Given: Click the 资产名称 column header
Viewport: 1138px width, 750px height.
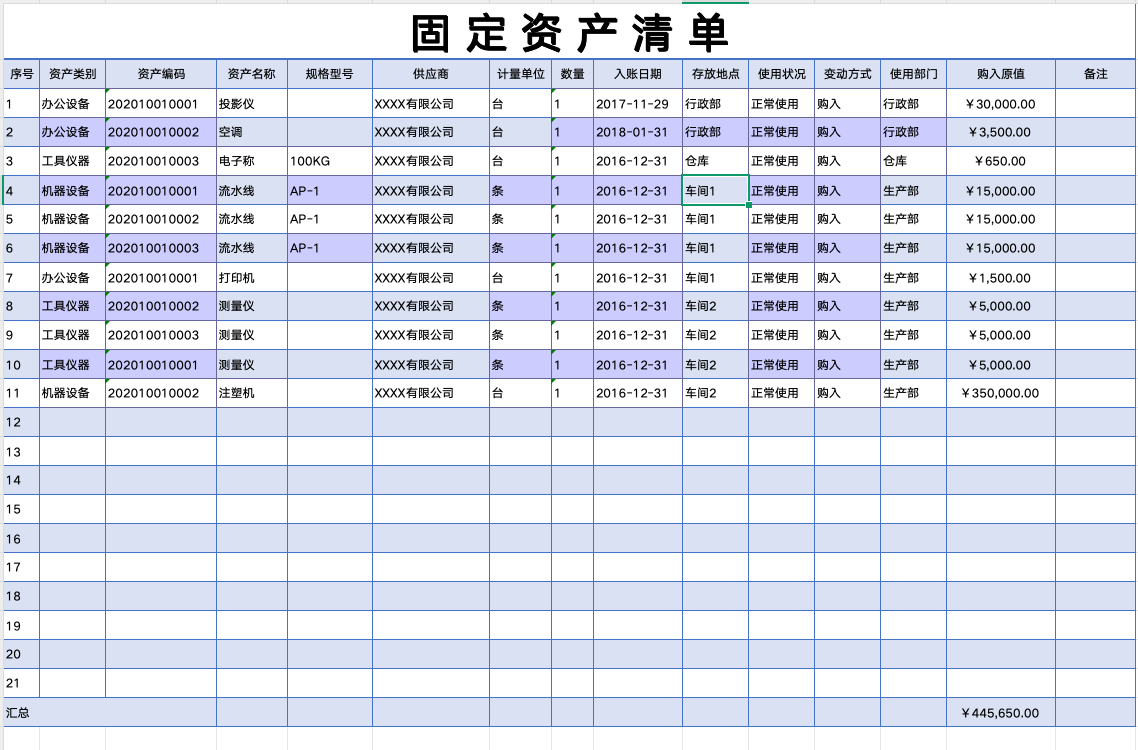Looking at the screenshot, I should coord(252,74).
